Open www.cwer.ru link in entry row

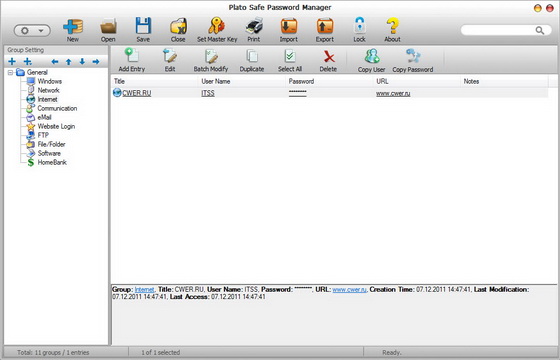pos(393,94)
